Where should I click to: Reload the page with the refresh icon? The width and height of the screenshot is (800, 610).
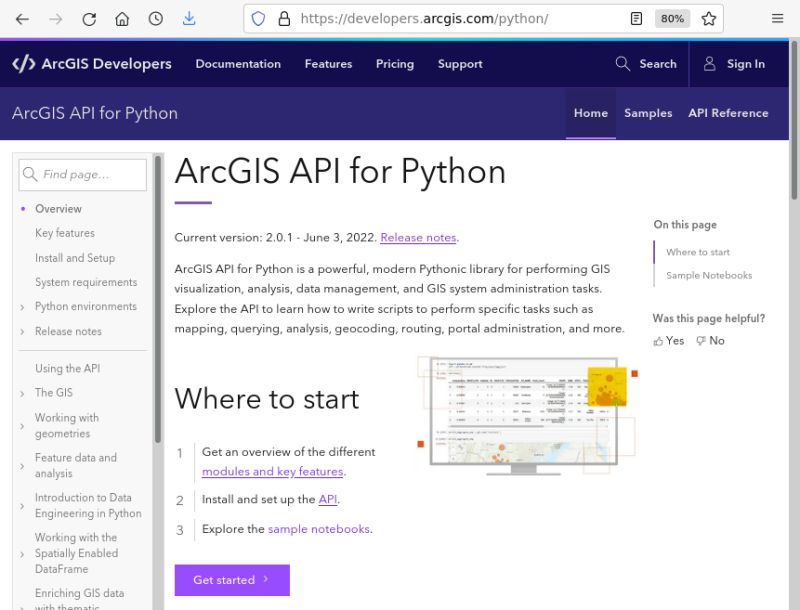[x=88, y=18]
